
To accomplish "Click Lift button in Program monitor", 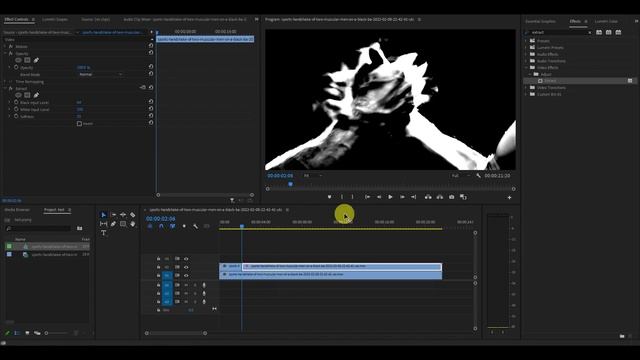I will [x=428, y=197].
